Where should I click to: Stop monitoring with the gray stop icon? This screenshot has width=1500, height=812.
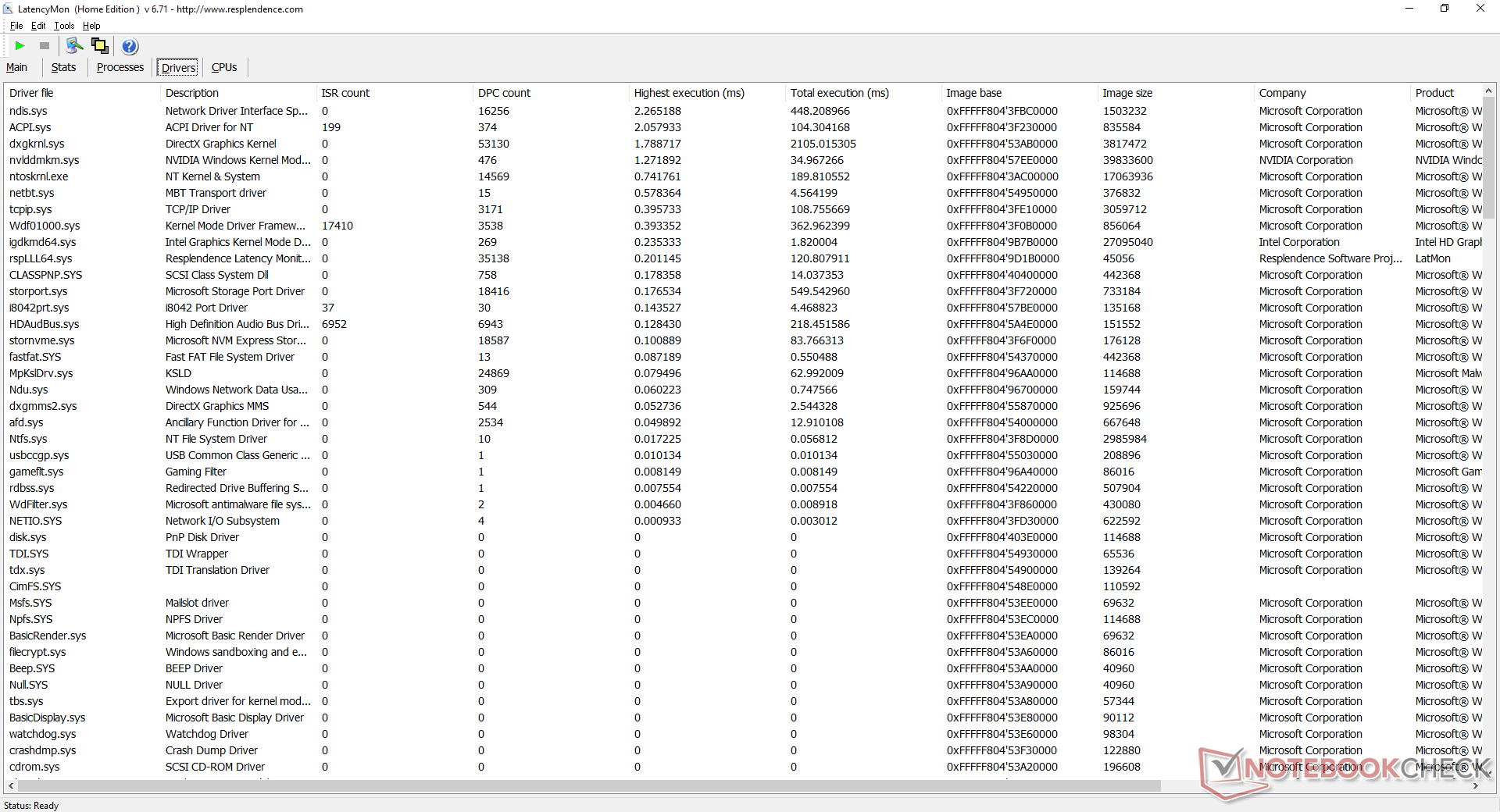45,46
